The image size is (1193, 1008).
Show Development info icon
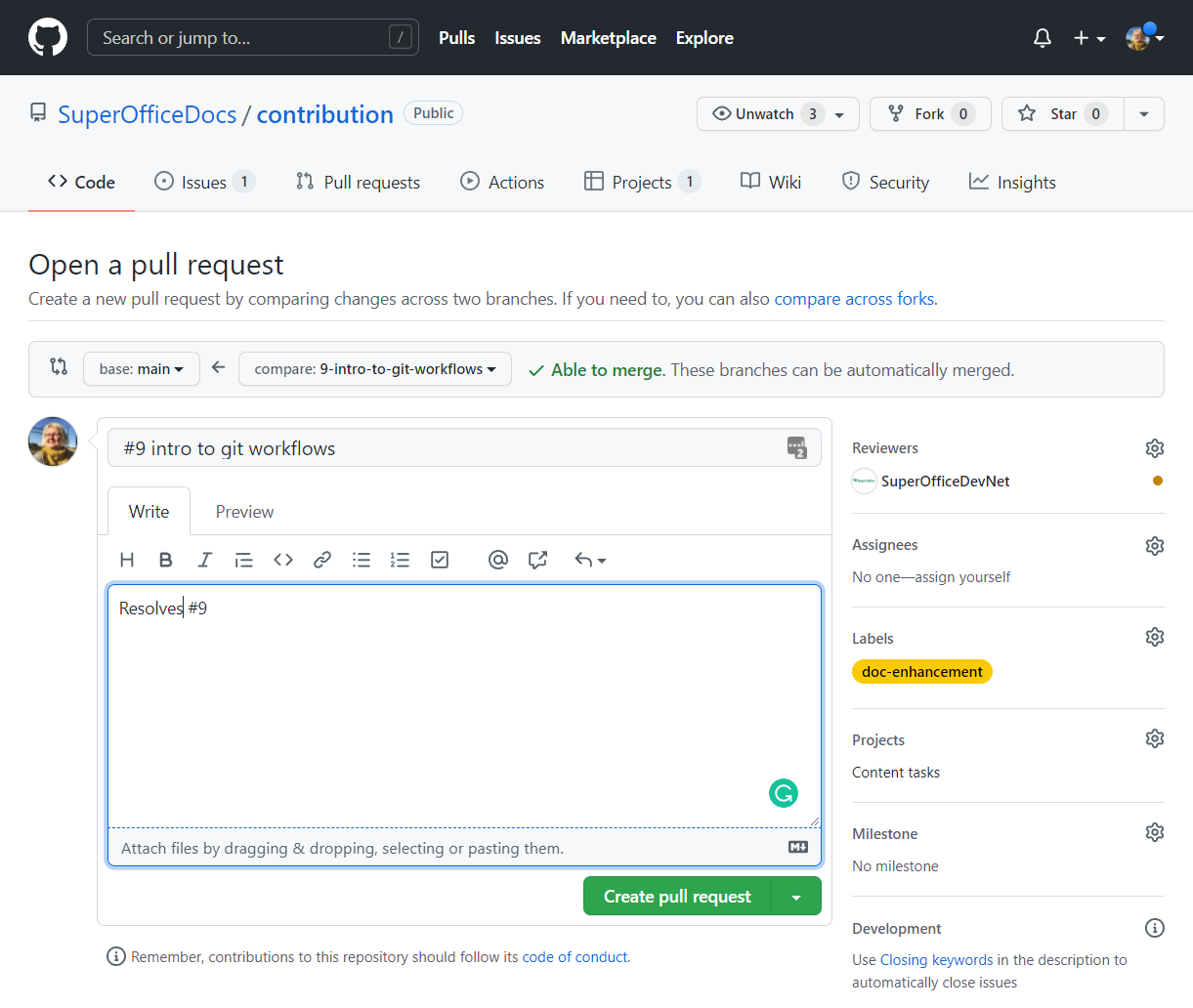[1155, 928]
